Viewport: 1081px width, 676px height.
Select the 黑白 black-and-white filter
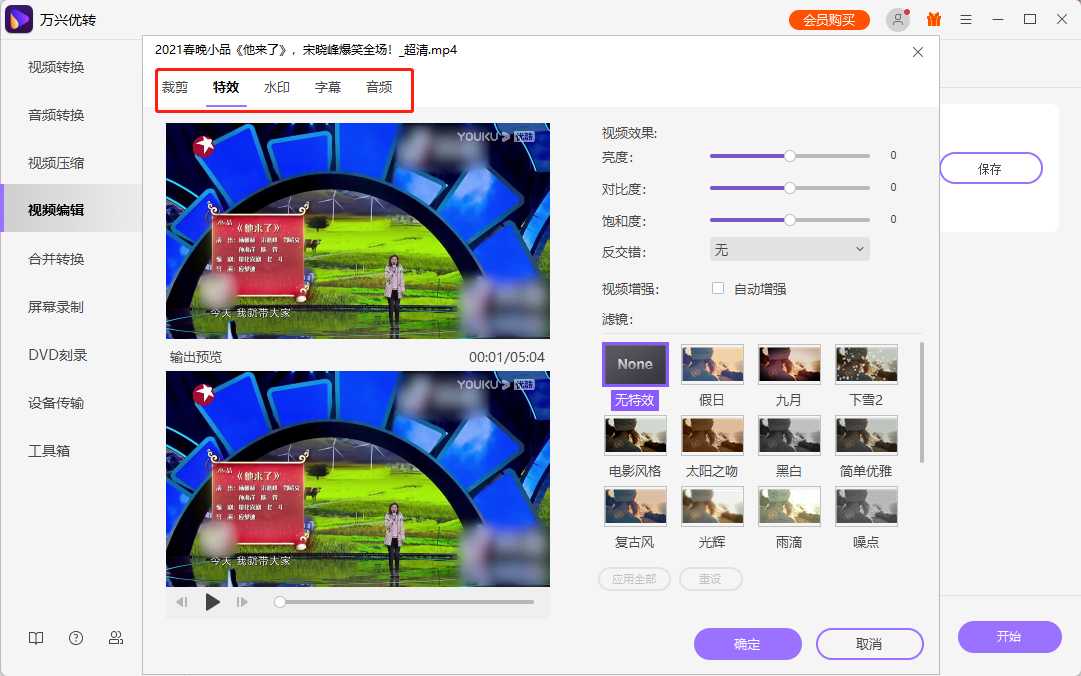789,434
